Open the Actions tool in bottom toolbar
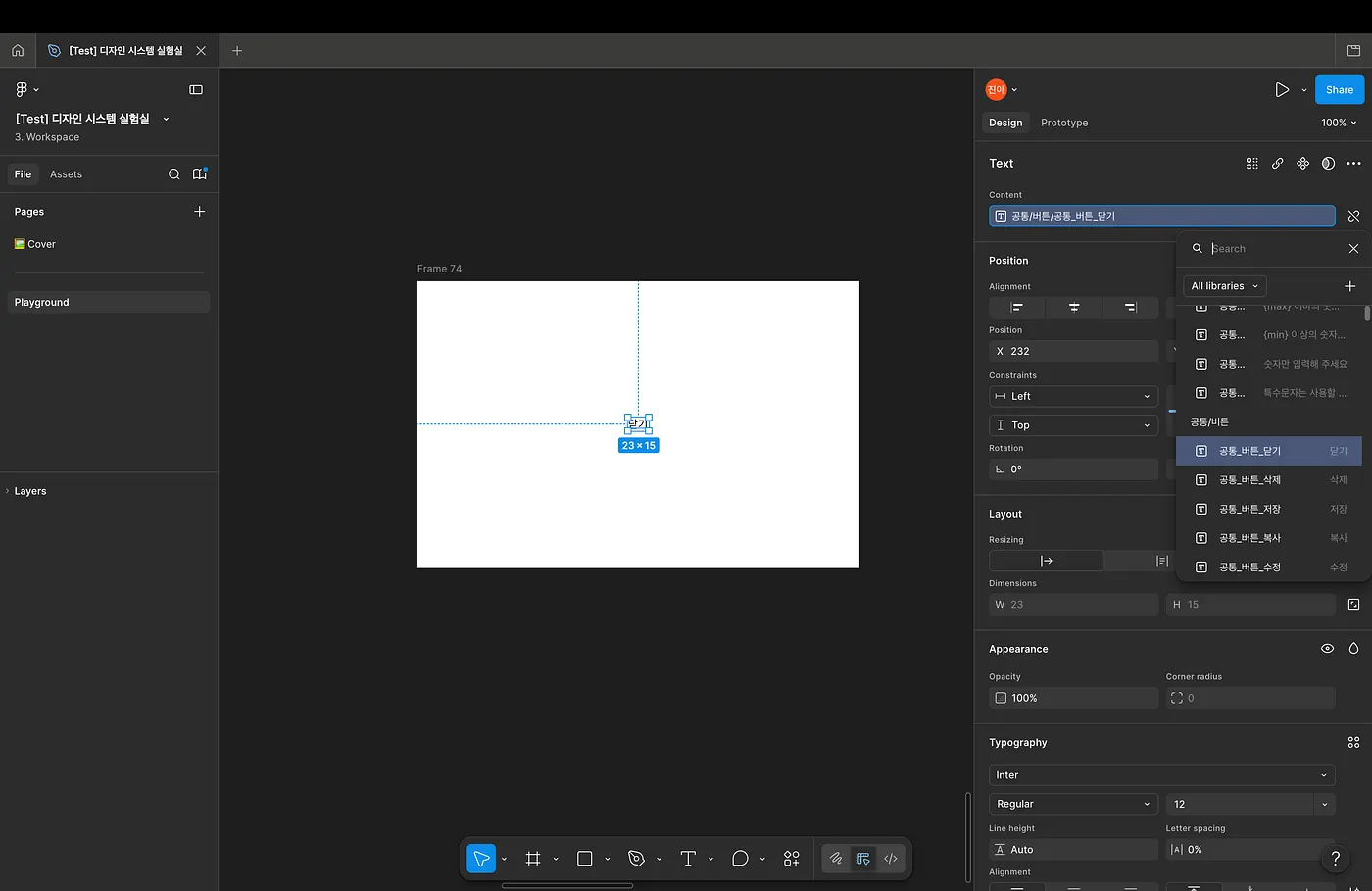 point(792,859)
